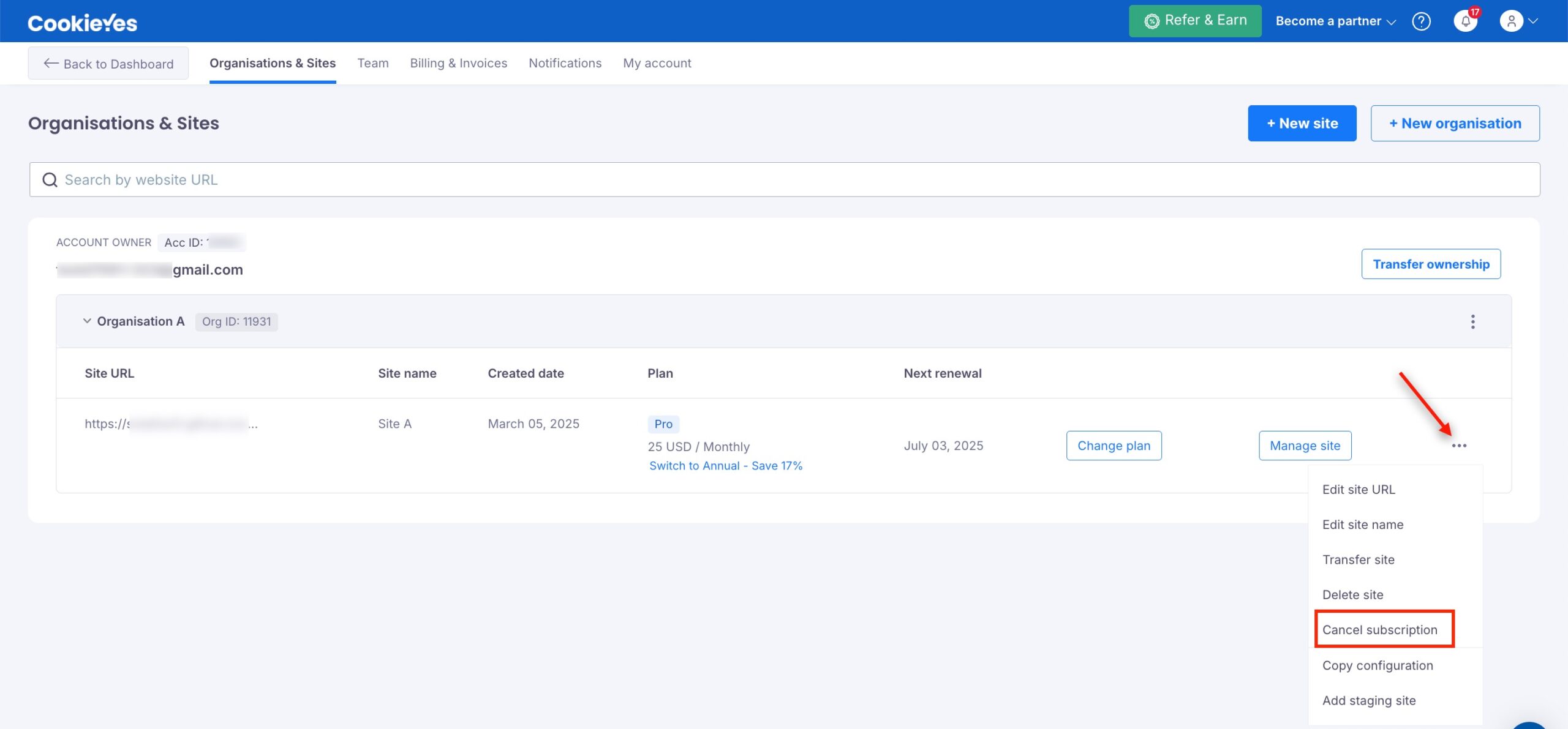Select Cancel subscription from the menu
1568x729 pixels.
(x=1379, y=630)
